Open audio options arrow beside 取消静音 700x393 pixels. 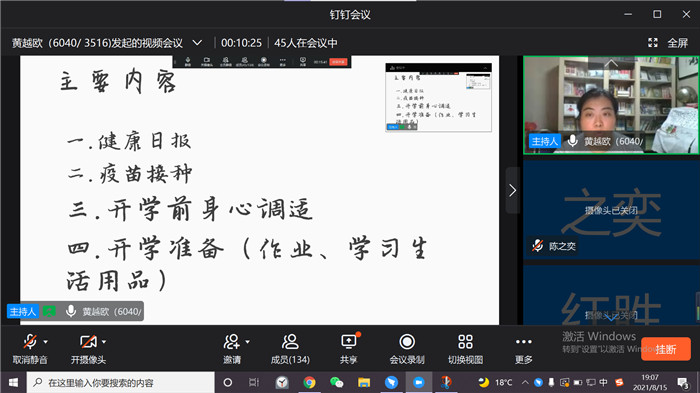46,342
